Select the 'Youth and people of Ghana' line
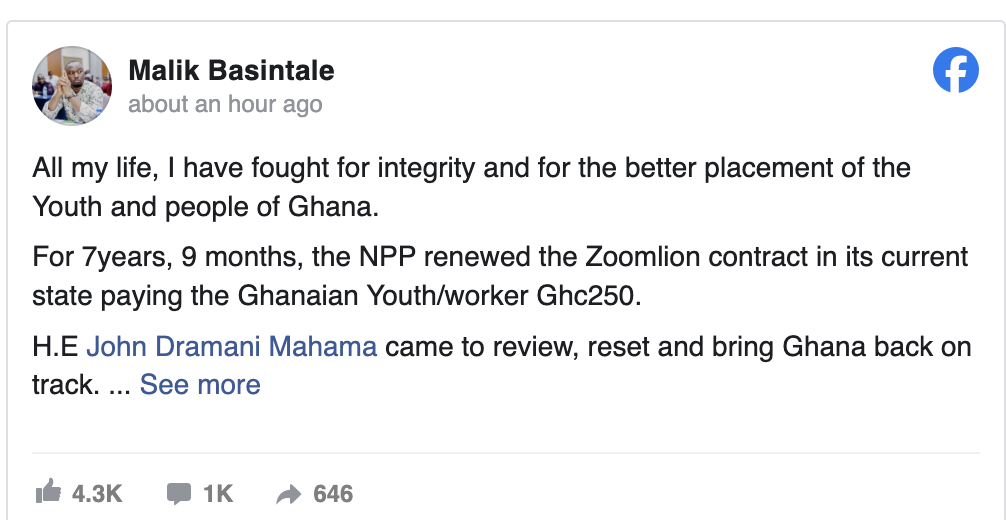This screenshot has width=1006, height=528. coord(205,207)
